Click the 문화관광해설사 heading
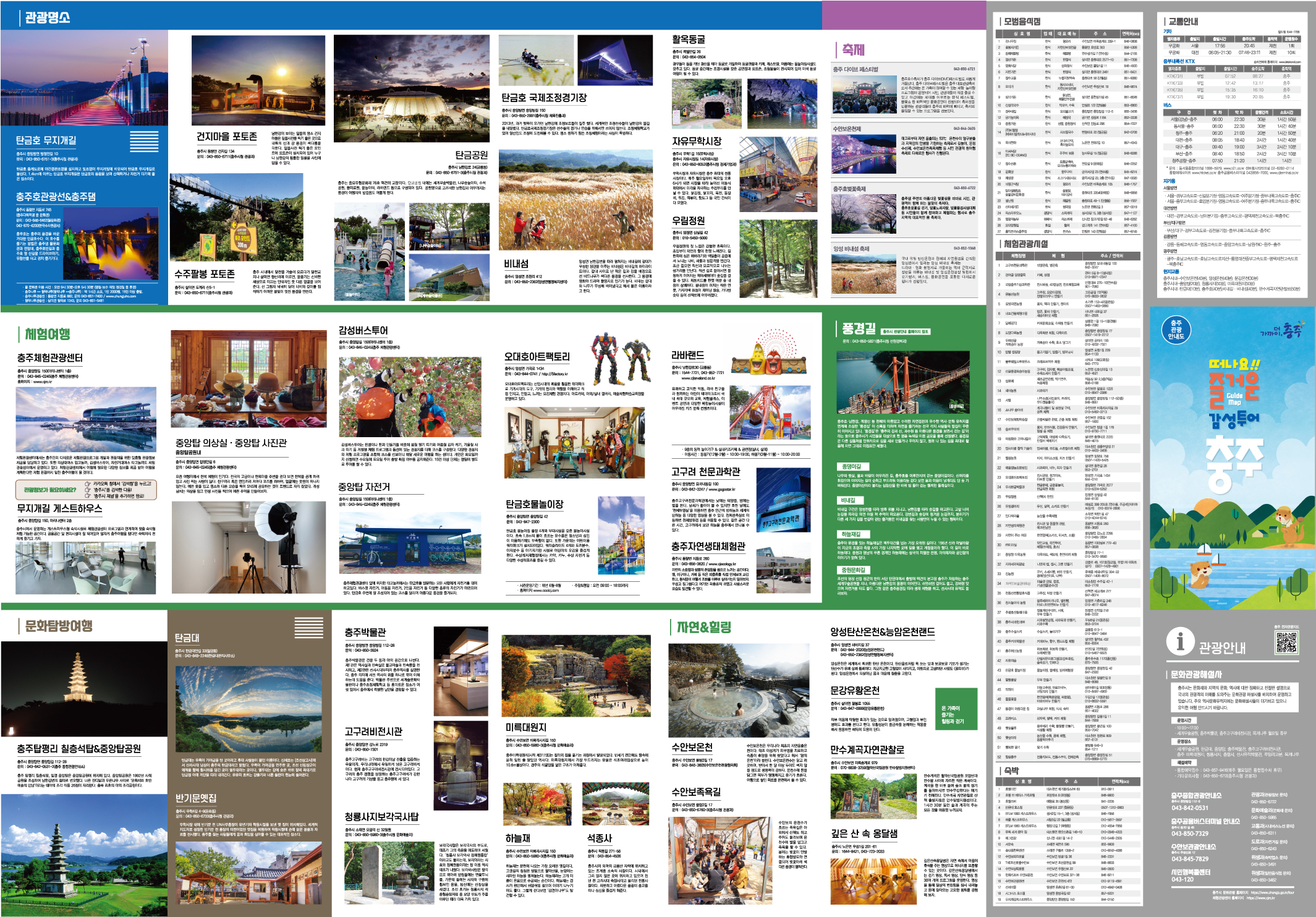This screenshot has width=1316, height=917. (x=1195, y=675)
